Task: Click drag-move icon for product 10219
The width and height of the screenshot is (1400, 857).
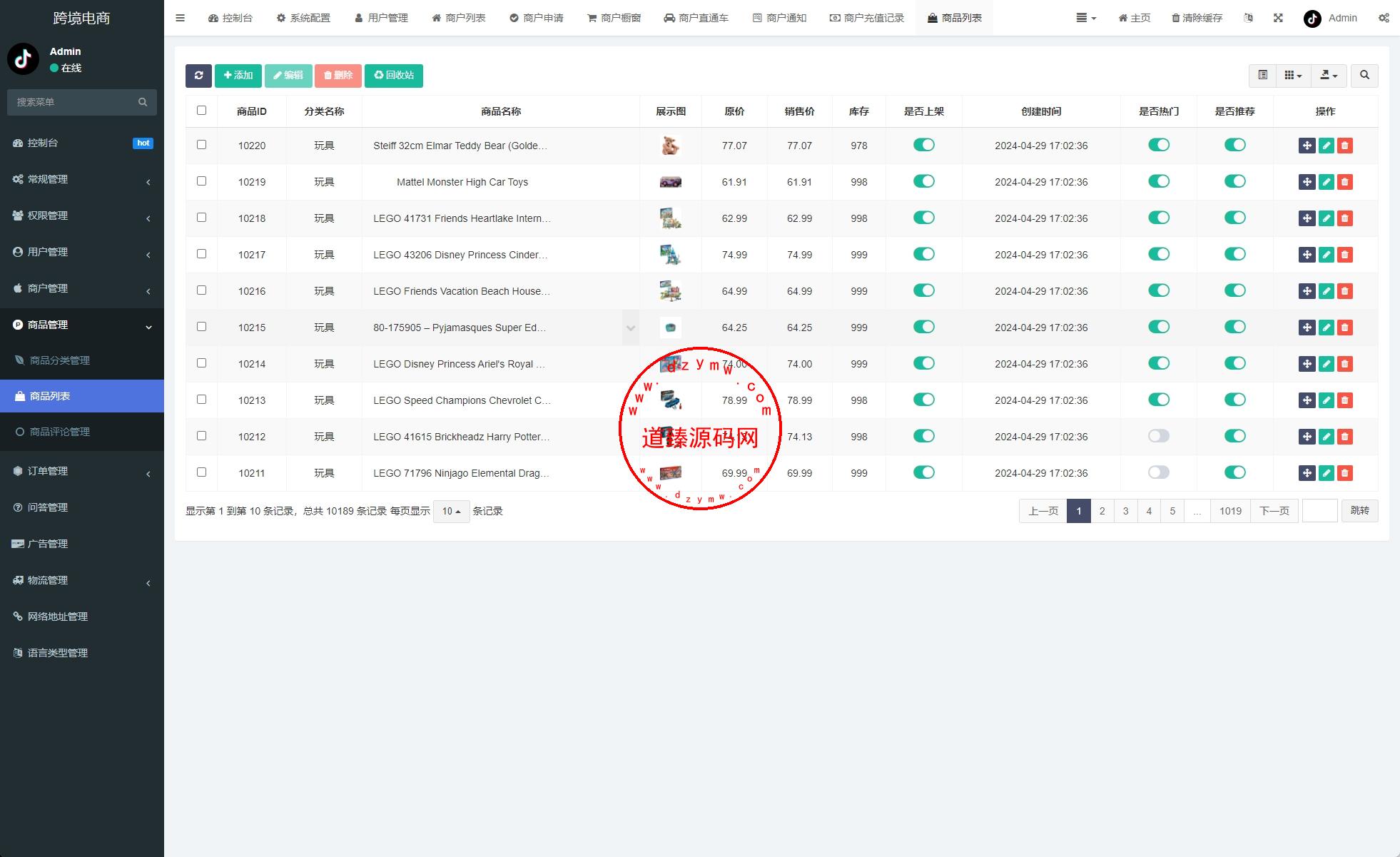Action: [x=1307, y=182]
